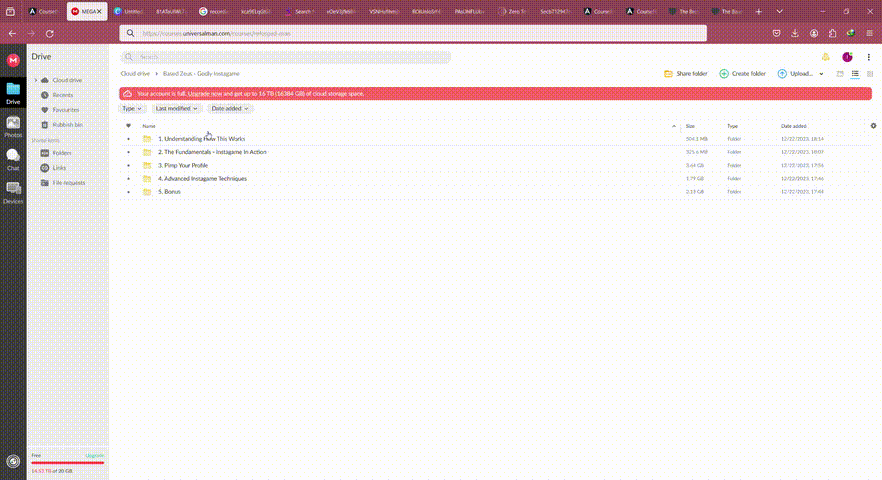
Task: Open Favourites in the Drive sidebar
Action: 65,110
